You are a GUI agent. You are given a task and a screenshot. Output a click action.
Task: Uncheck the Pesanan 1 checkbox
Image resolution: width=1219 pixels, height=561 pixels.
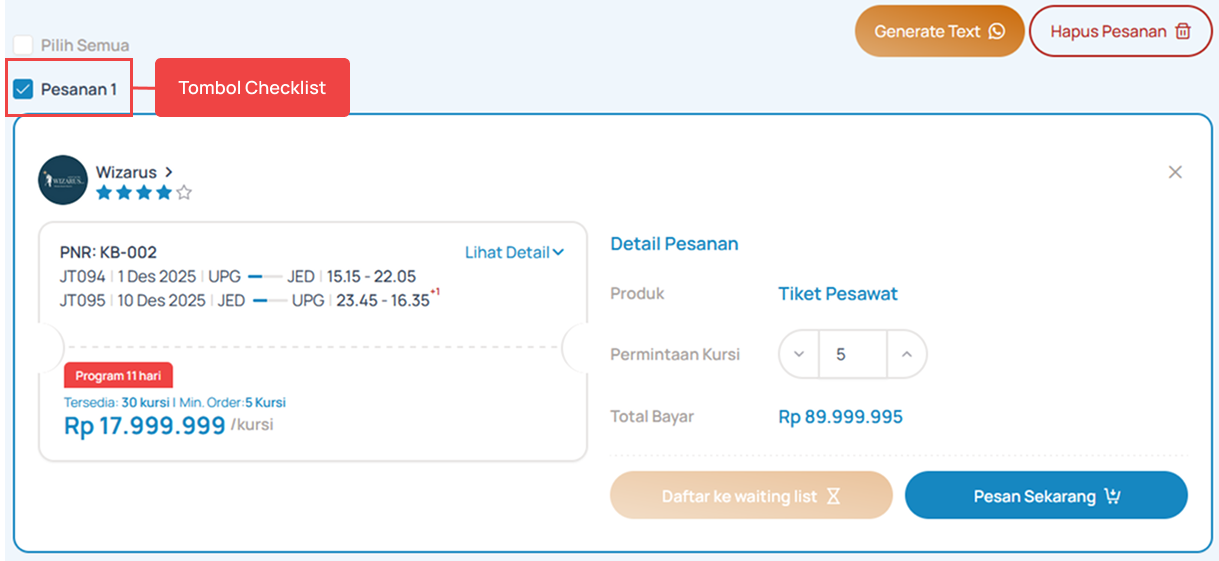point(23,89)
